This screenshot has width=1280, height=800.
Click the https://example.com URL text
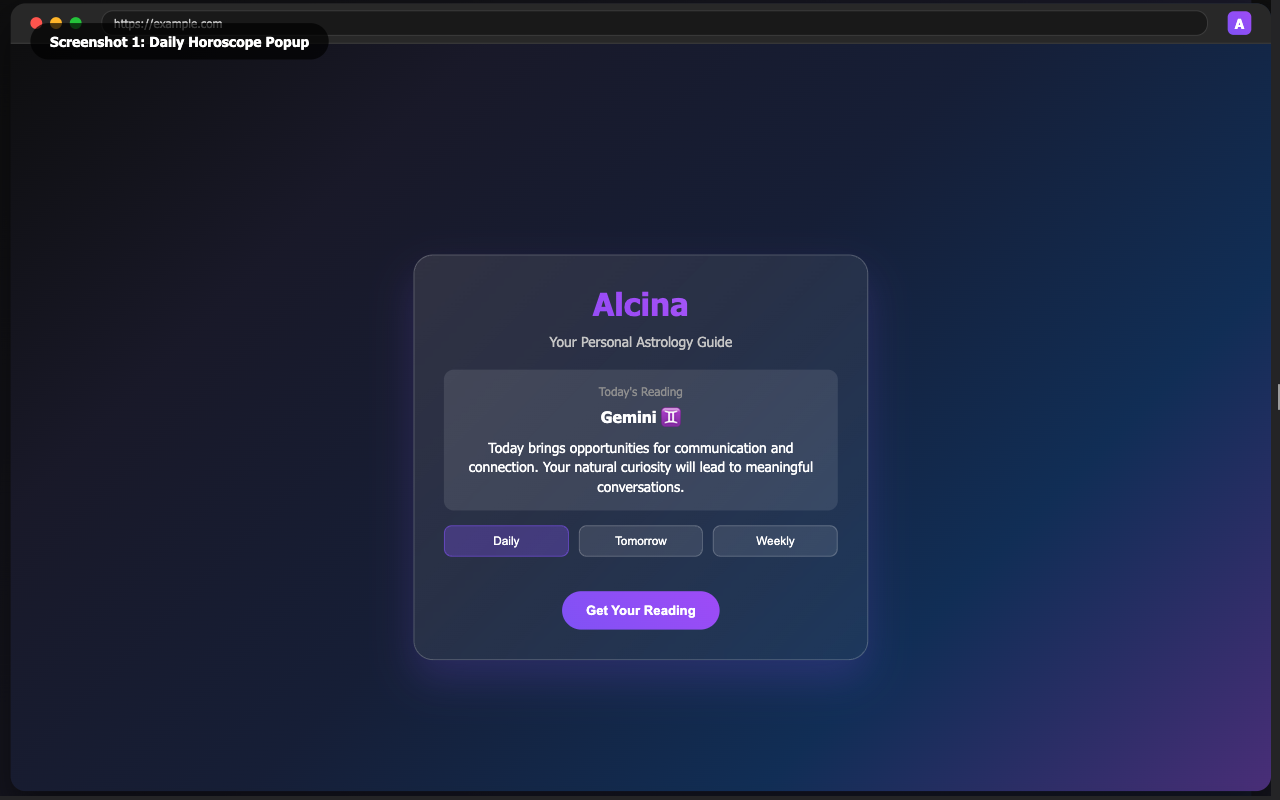coord(170,23)
